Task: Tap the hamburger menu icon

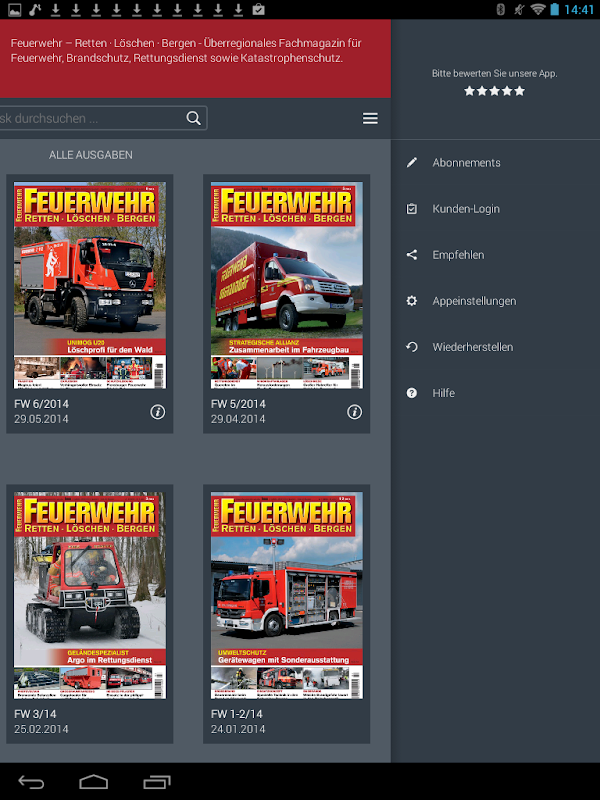Action: coord(370,118)
